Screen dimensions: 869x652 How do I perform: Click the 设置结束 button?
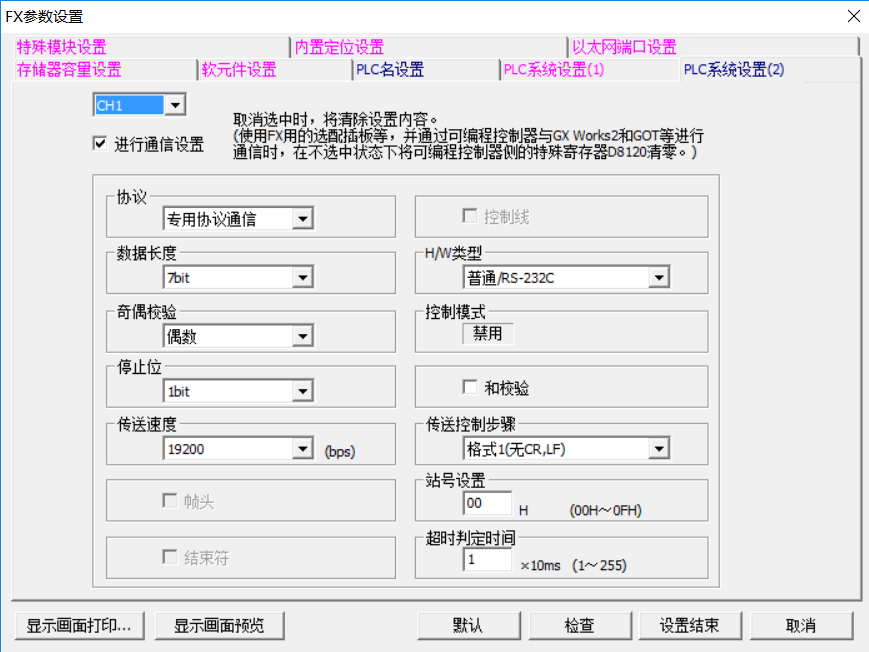pyautogui.click(x=689, y=626)
